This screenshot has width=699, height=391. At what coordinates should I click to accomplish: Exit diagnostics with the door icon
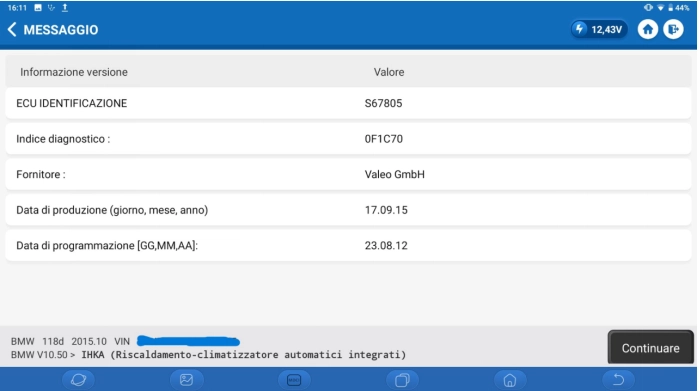(673, 29)
